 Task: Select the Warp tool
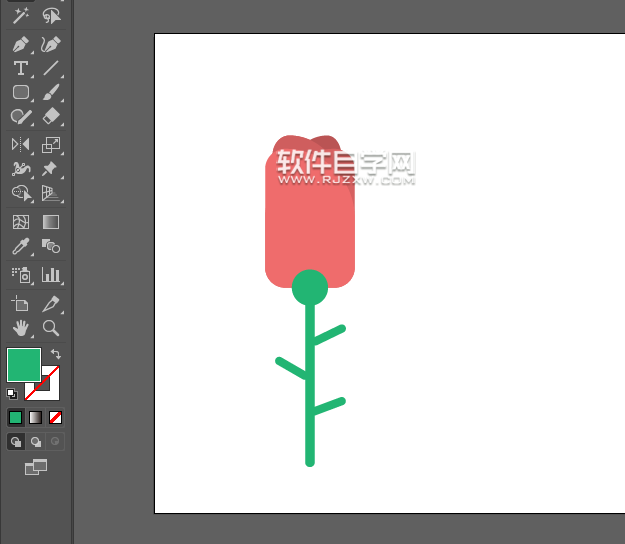[x=21, y=169]
